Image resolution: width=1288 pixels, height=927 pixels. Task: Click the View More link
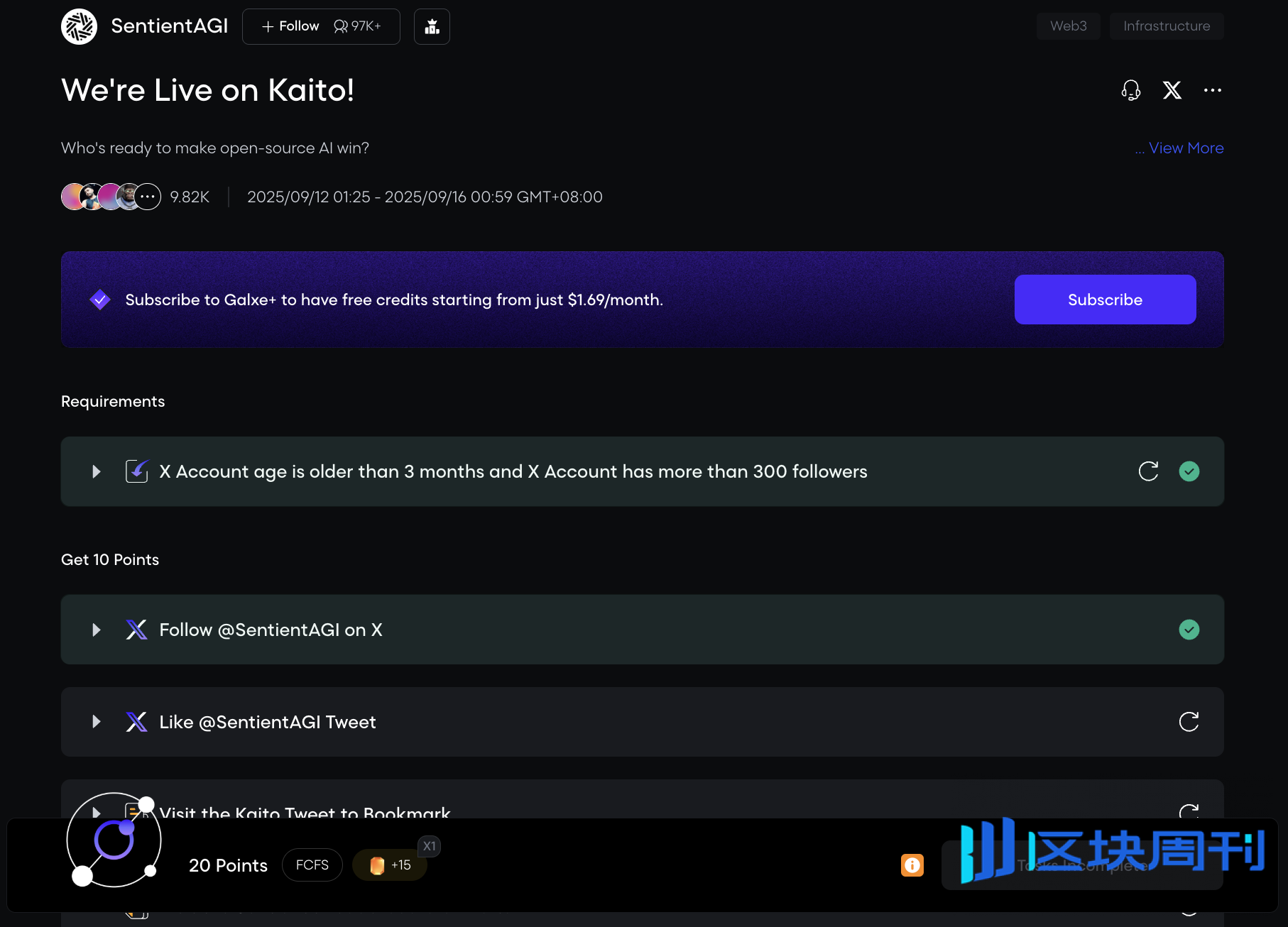click(1186, 148)
